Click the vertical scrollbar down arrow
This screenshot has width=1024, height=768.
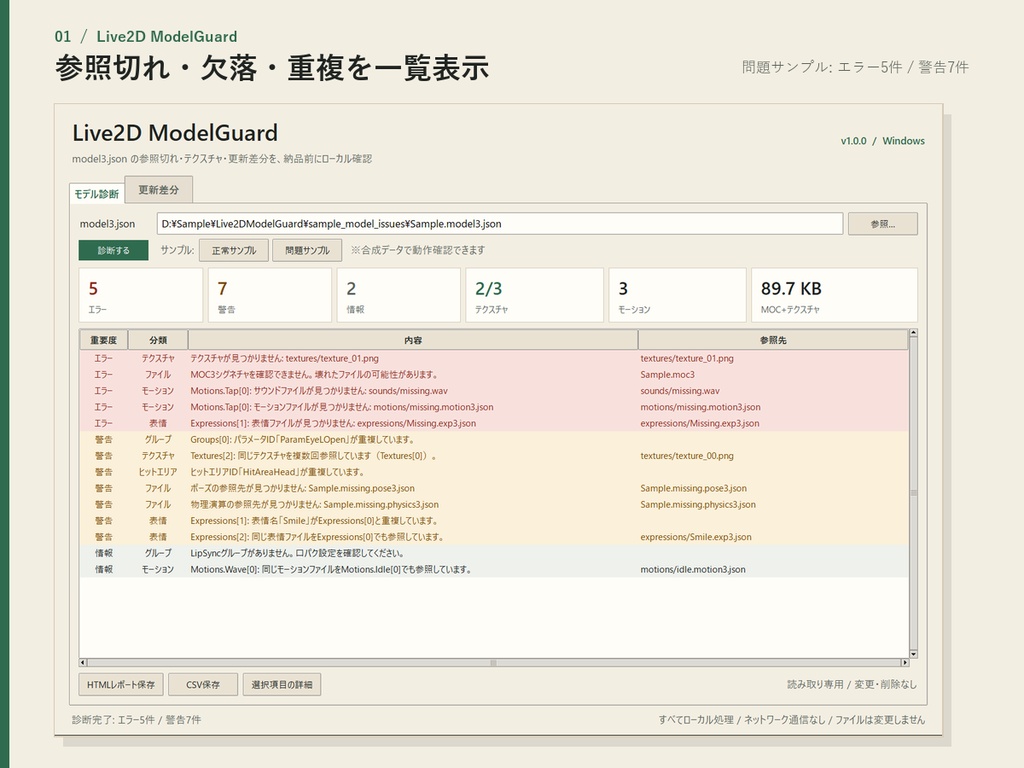click(913, 654)
